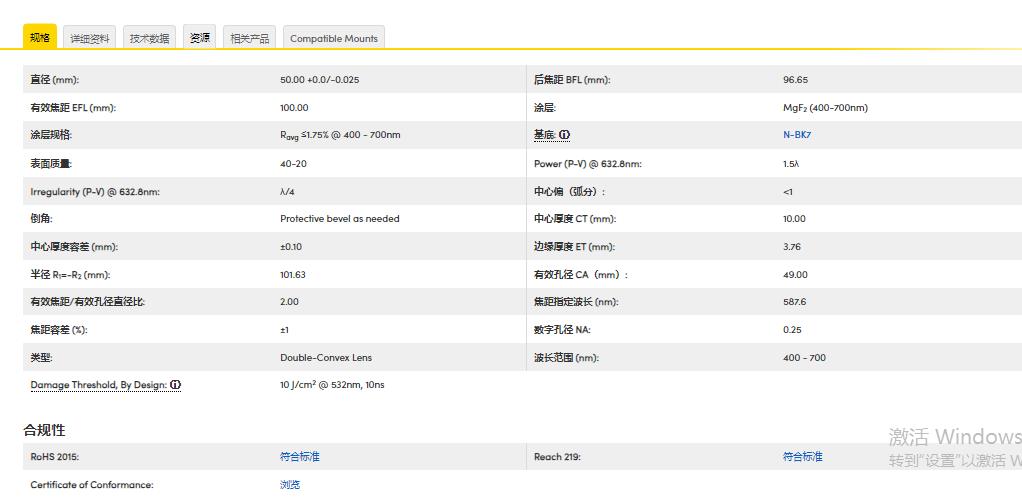
Task: Go to the 资源 tab
Action: tap(200, 38)
